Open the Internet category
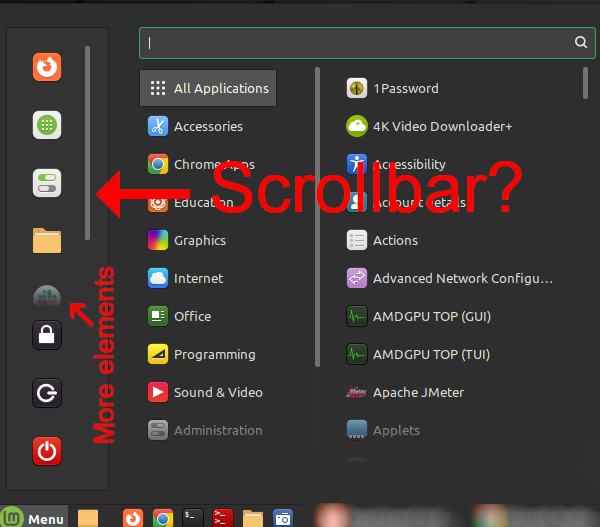 point(198,278)
